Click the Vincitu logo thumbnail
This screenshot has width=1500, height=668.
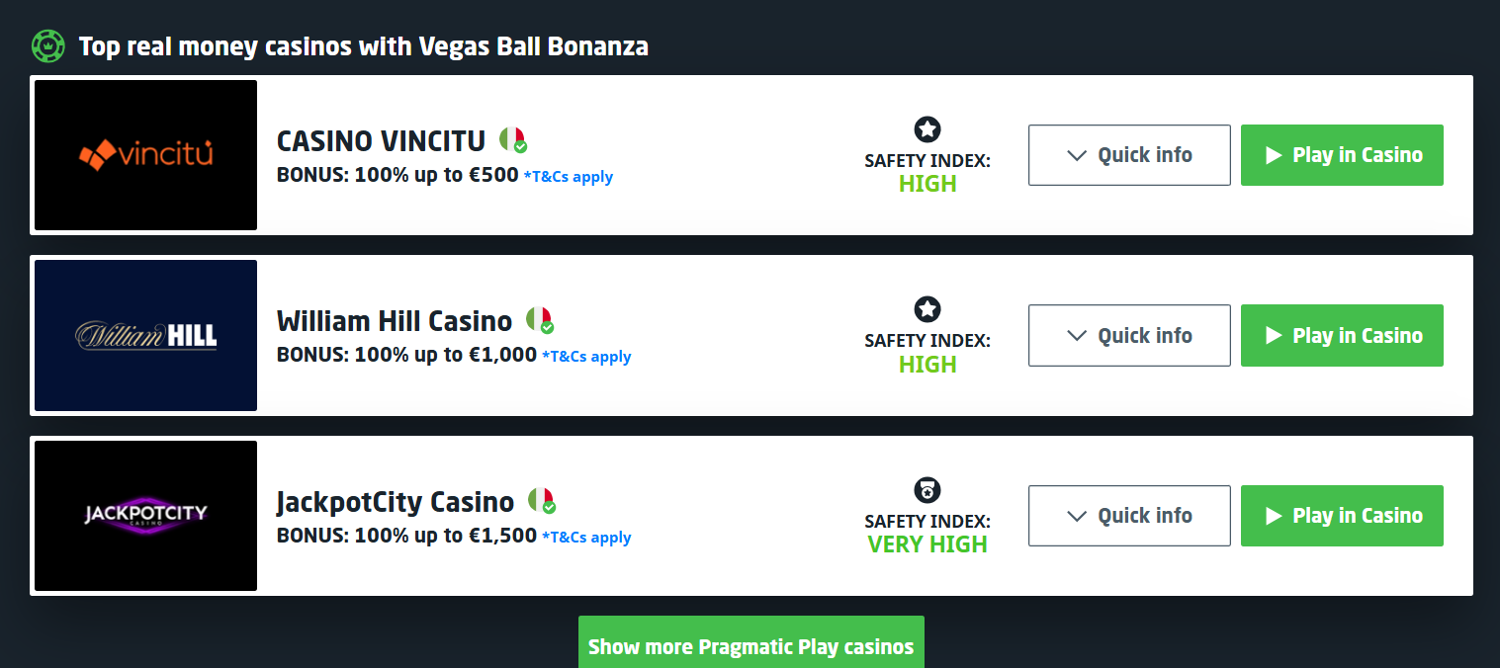tap(146, 155)
